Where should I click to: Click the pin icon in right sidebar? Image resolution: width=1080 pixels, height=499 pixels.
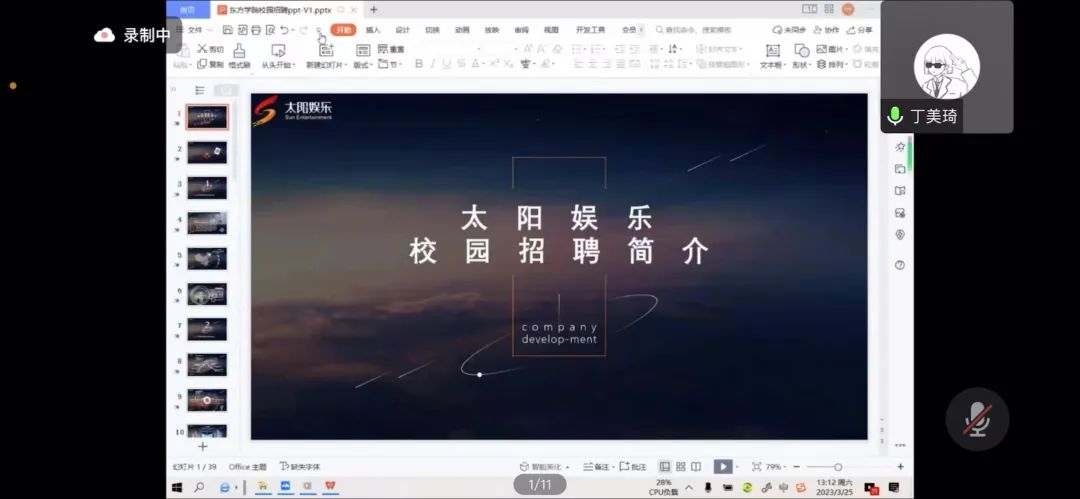click(x=900, y=147)
